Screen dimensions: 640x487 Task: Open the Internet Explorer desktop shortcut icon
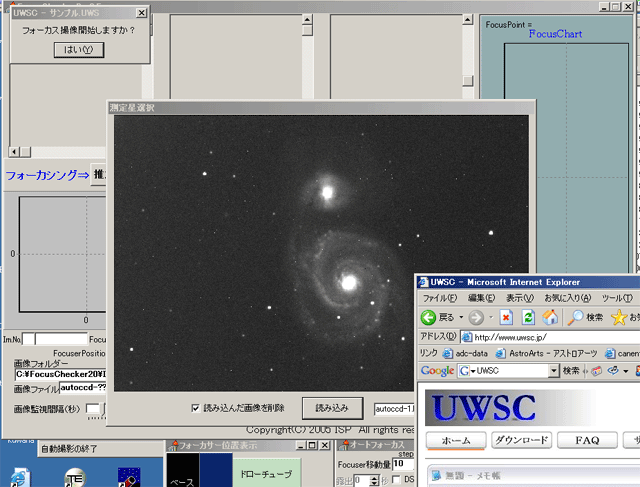pyautogui.click(x=20, y=478)
